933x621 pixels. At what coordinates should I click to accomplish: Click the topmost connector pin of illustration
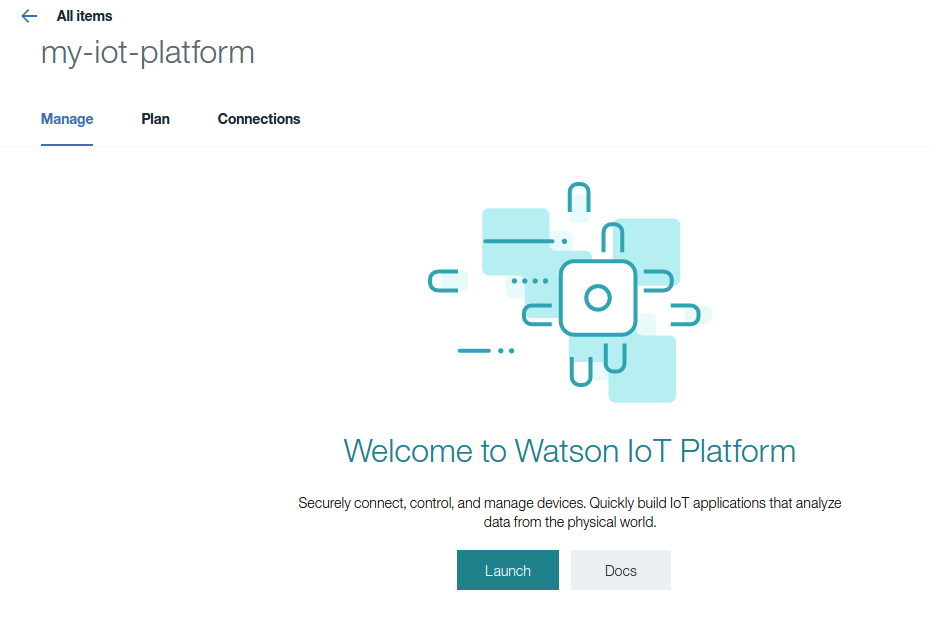coord(579,198)
